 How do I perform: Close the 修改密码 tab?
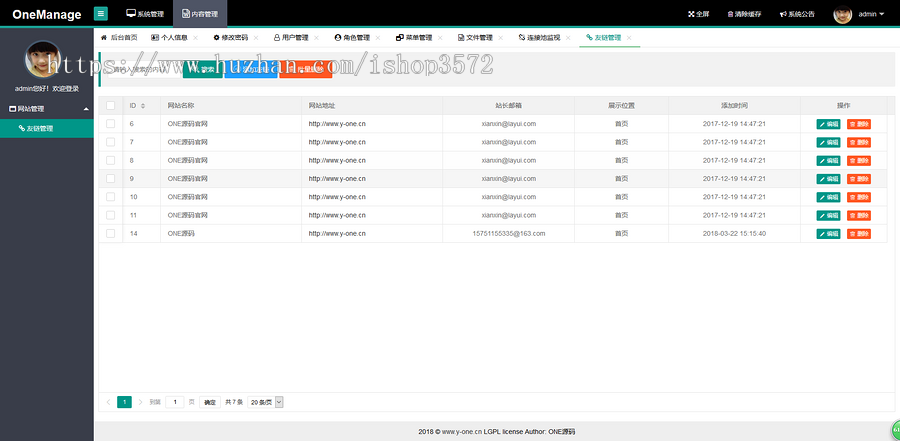pos(256,38)
